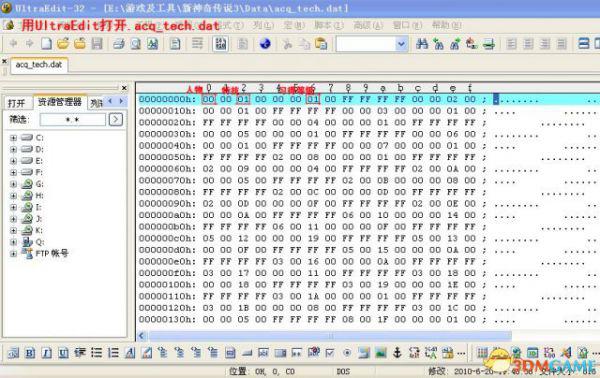Click the 筛选 filter input field

click(x=73, y=119)
